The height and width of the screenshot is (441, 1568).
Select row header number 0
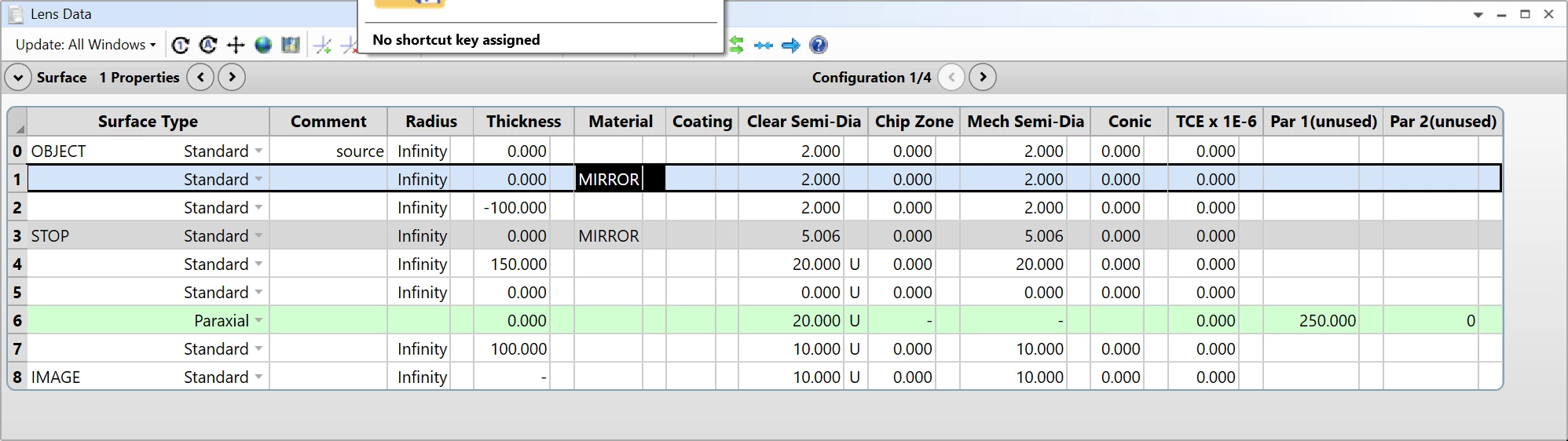tap(17, 151)
